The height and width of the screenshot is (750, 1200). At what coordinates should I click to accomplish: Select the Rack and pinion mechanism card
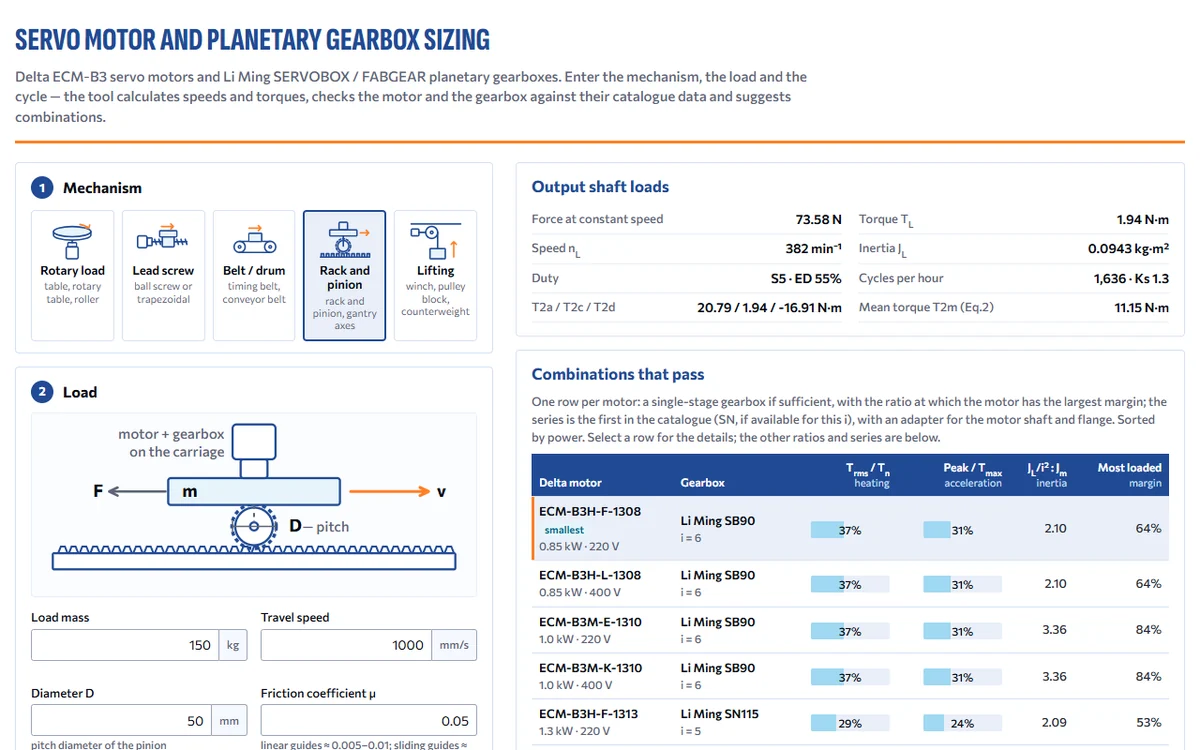coord(345,275)
